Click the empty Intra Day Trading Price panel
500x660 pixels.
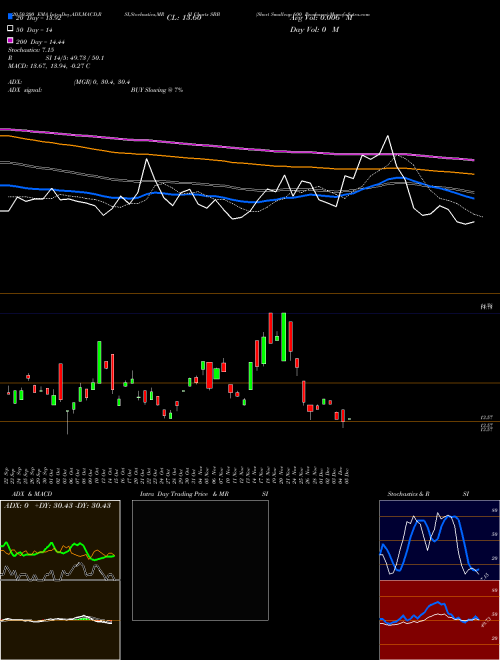click(200, 560)
